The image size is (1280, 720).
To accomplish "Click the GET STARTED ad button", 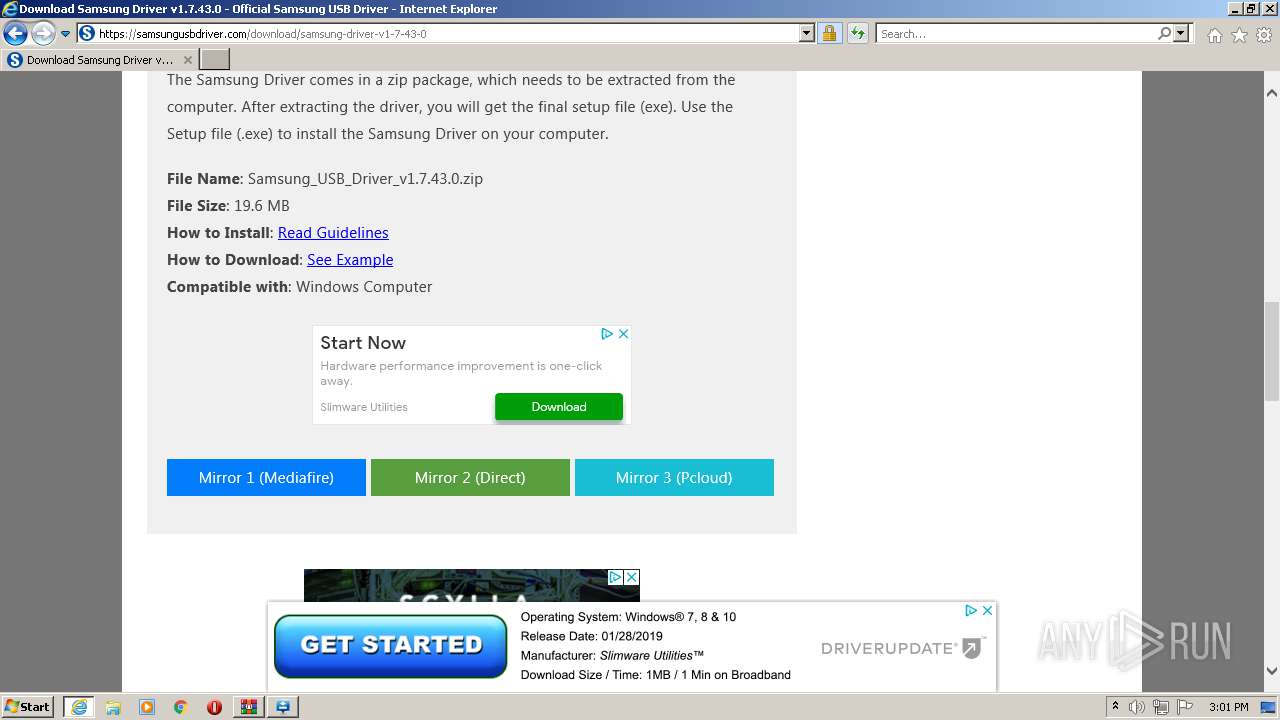I will click(391, 646).
